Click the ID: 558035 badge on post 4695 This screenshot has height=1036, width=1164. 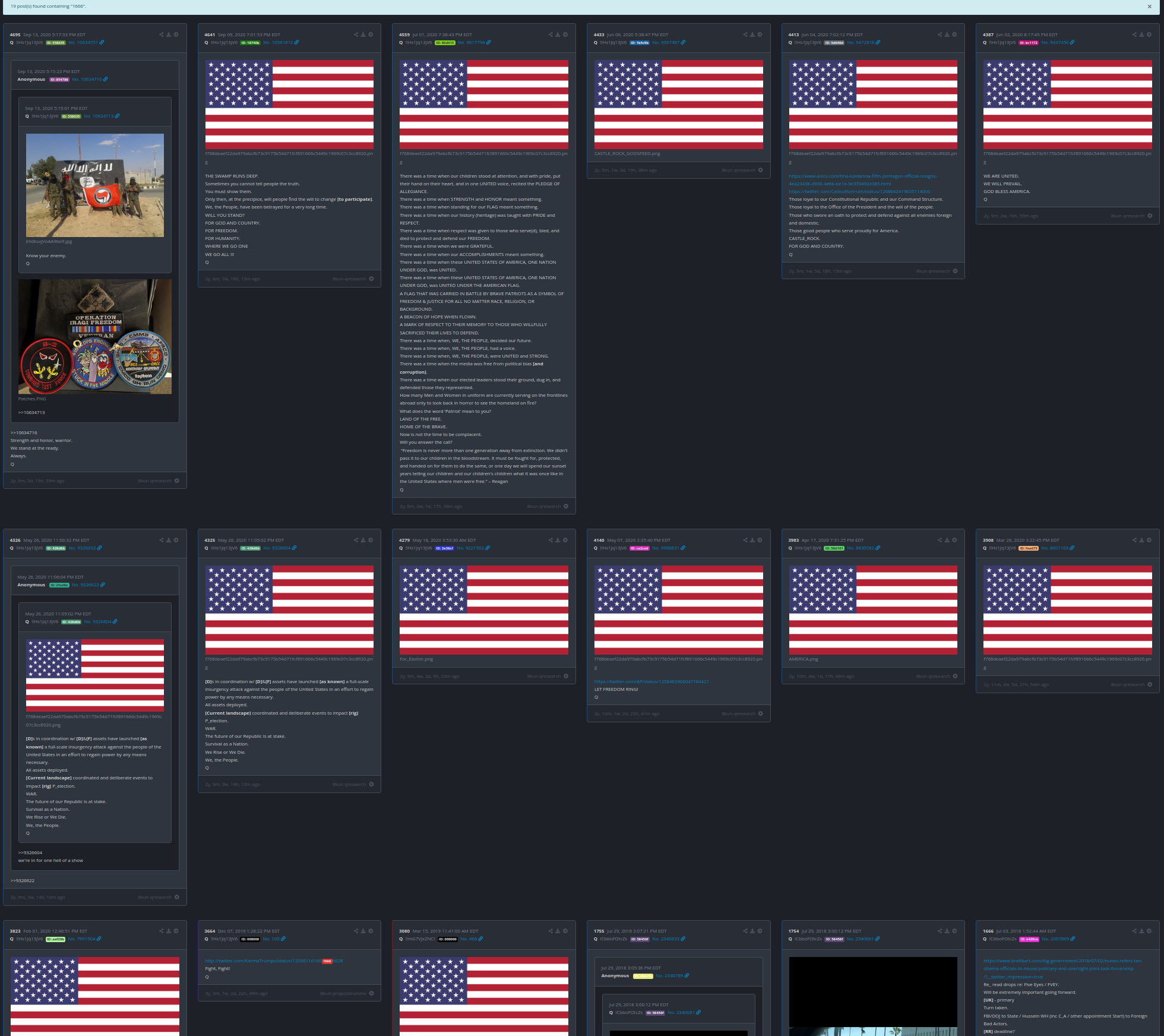[56, 43]
